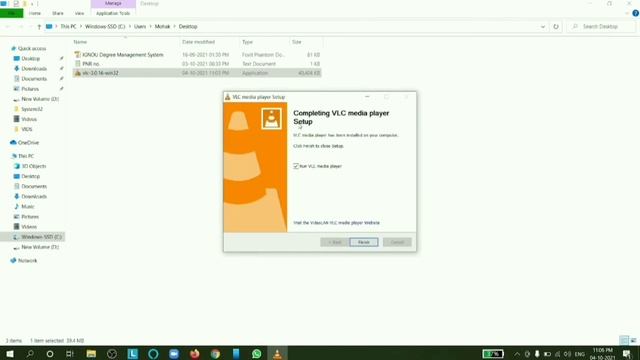Open Network in navigation pane
640x360 pixels.
[27, 261]
